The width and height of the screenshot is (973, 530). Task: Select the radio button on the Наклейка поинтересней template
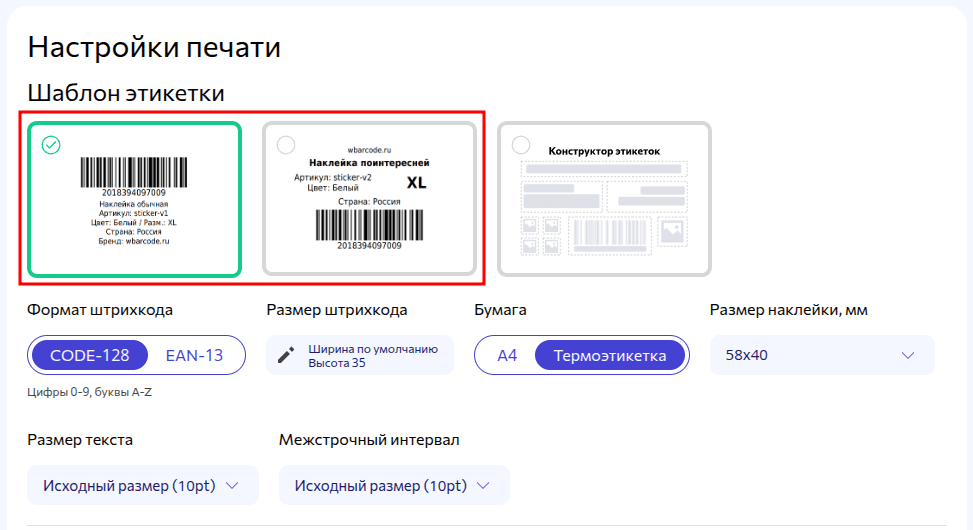(x=286, y=145)
